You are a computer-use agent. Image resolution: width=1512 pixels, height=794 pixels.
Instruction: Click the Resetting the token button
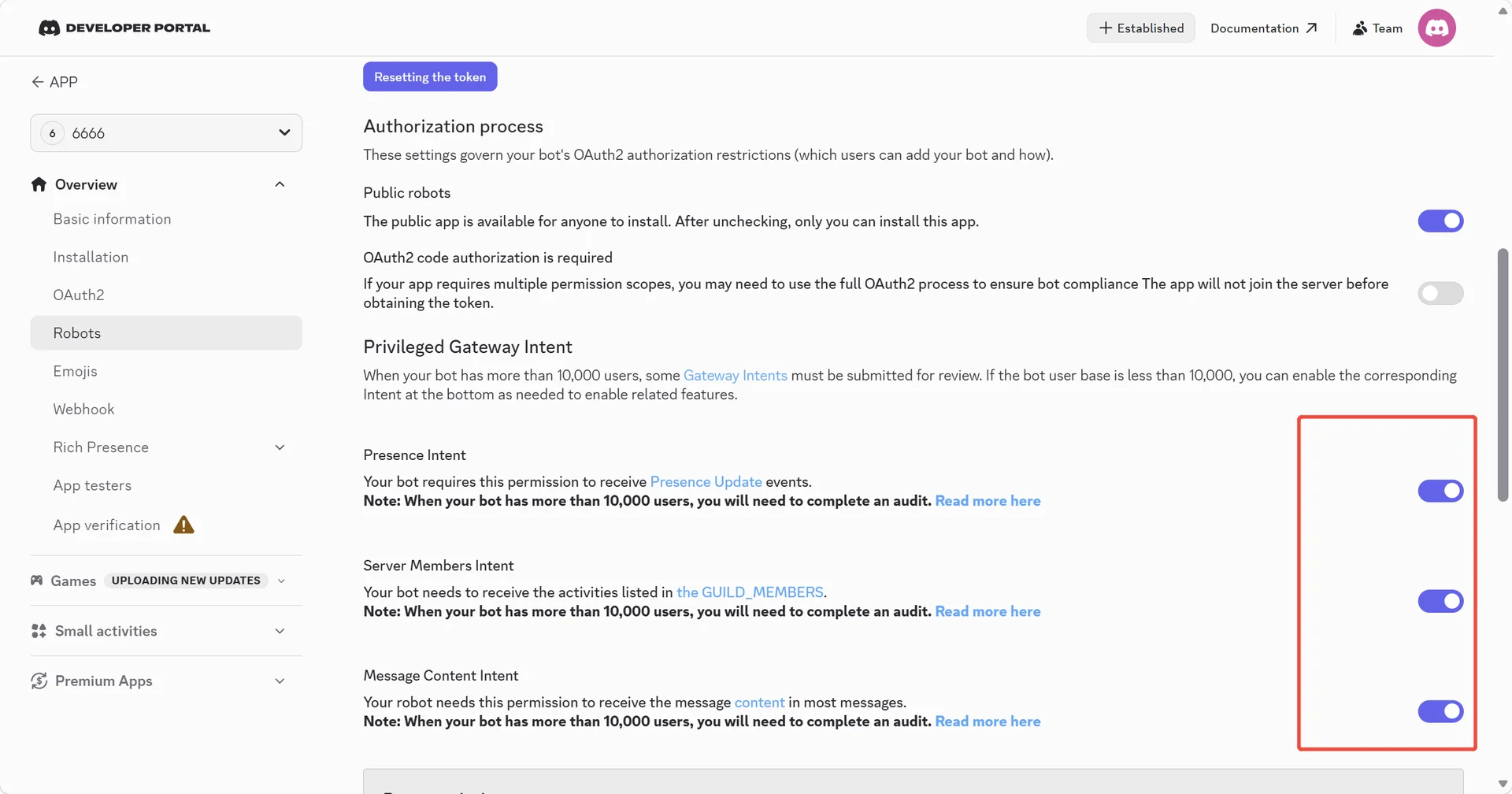pos(430,76)
